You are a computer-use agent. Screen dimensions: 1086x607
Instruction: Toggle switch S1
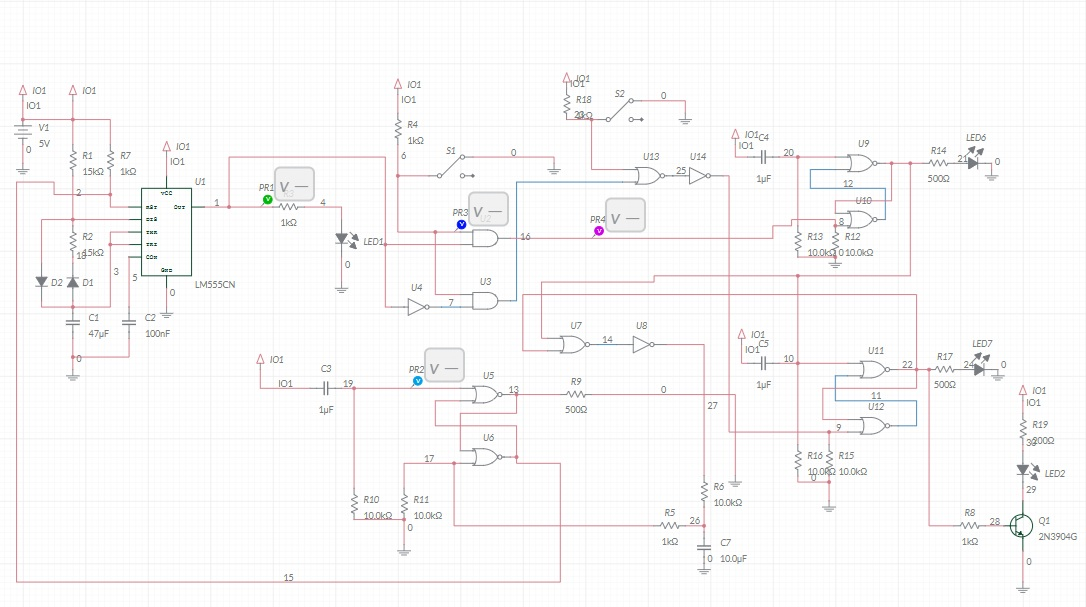pyautogui.click(x=458, y=162)
